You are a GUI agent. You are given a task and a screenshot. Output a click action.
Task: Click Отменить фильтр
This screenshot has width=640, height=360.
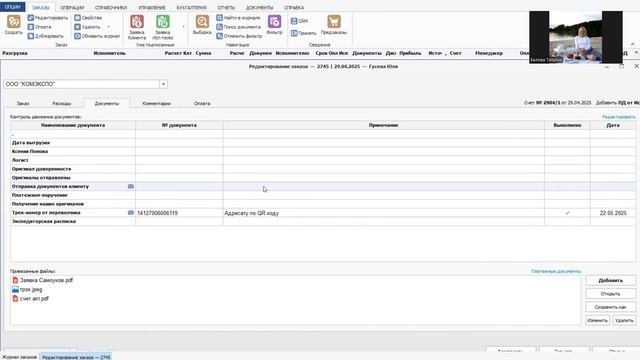[239, 36]
